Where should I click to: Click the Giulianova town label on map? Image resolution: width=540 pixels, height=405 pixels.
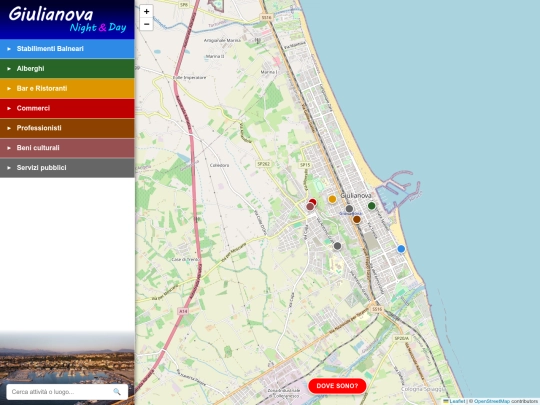pyautogui.click(x=356, y=196)
